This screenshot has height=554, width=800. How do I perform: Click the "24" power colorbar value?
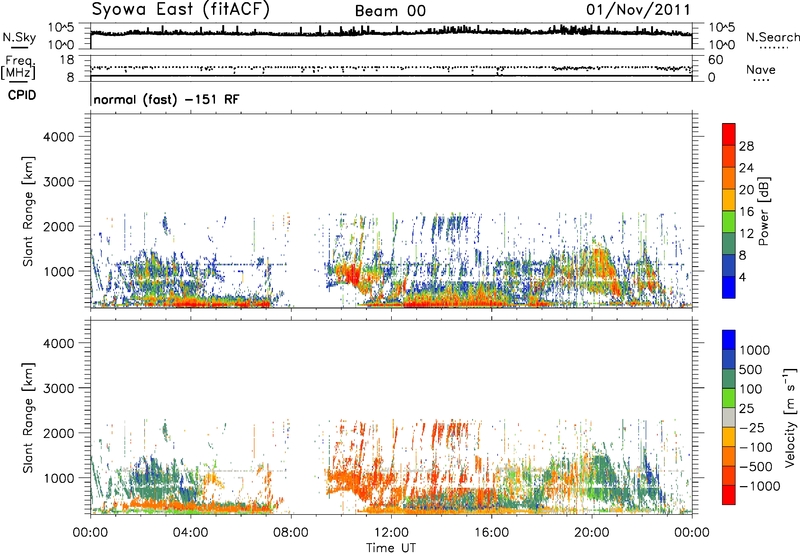(746, 168)
